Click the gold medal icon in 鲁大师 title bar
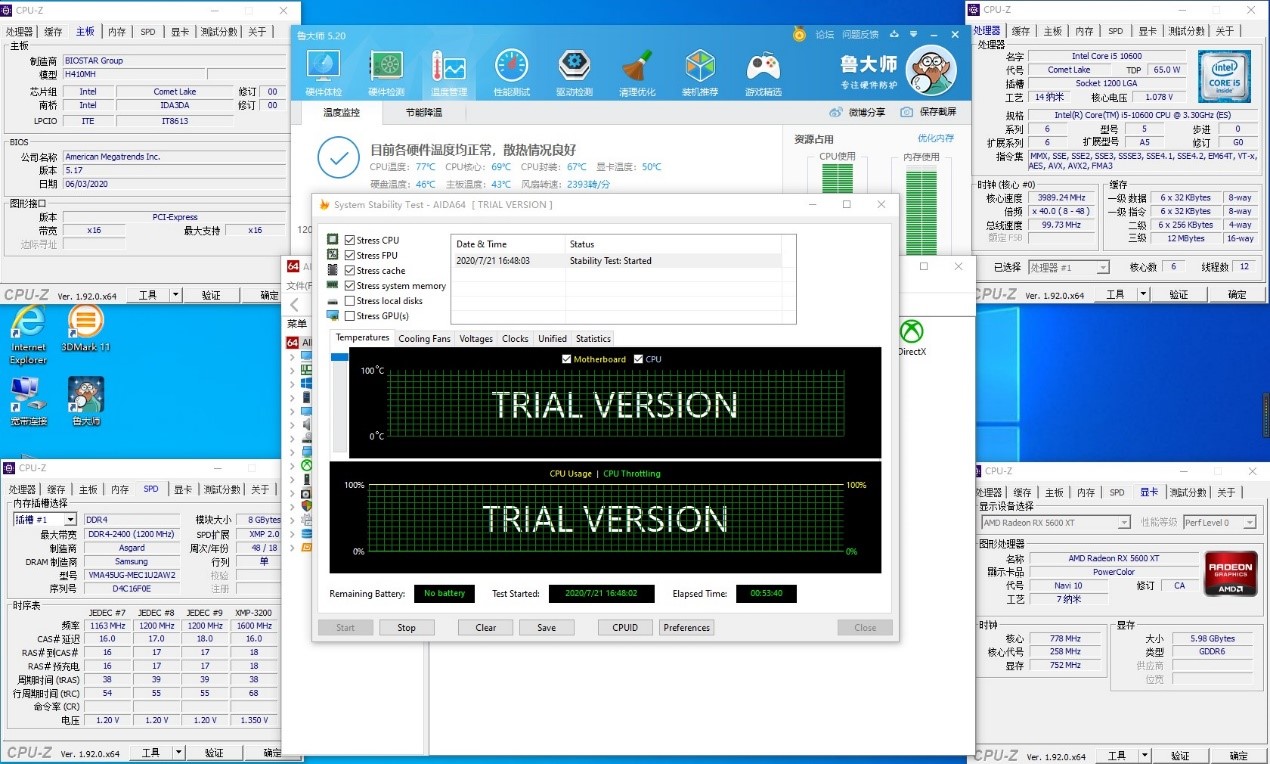This screenshot has width=1270, height=764. click(799, 34)
